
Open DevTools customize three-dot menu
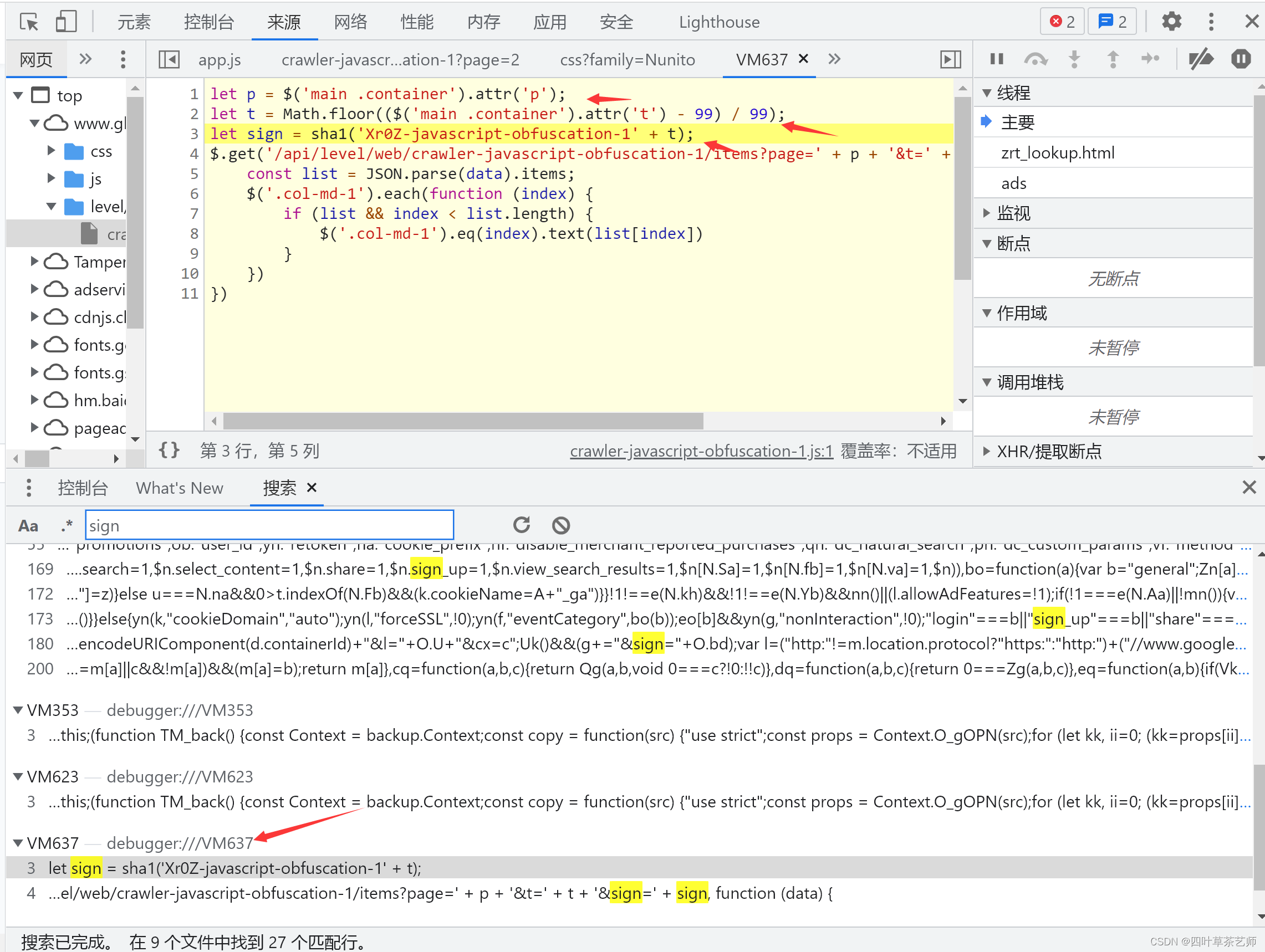click(x=1211, y=22)
